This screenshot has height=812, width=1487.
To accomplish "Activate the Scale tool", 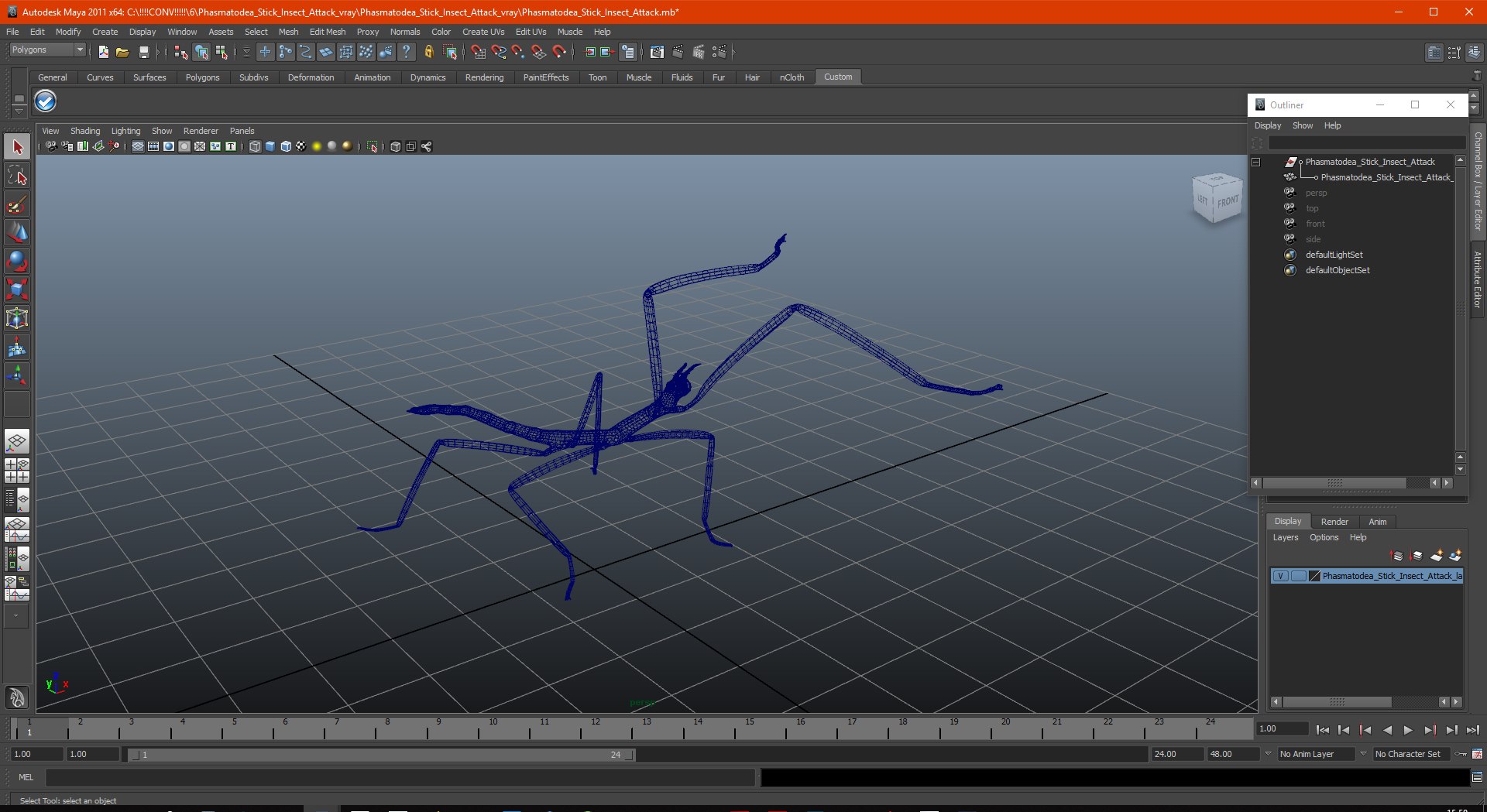I will click(17, 290).
